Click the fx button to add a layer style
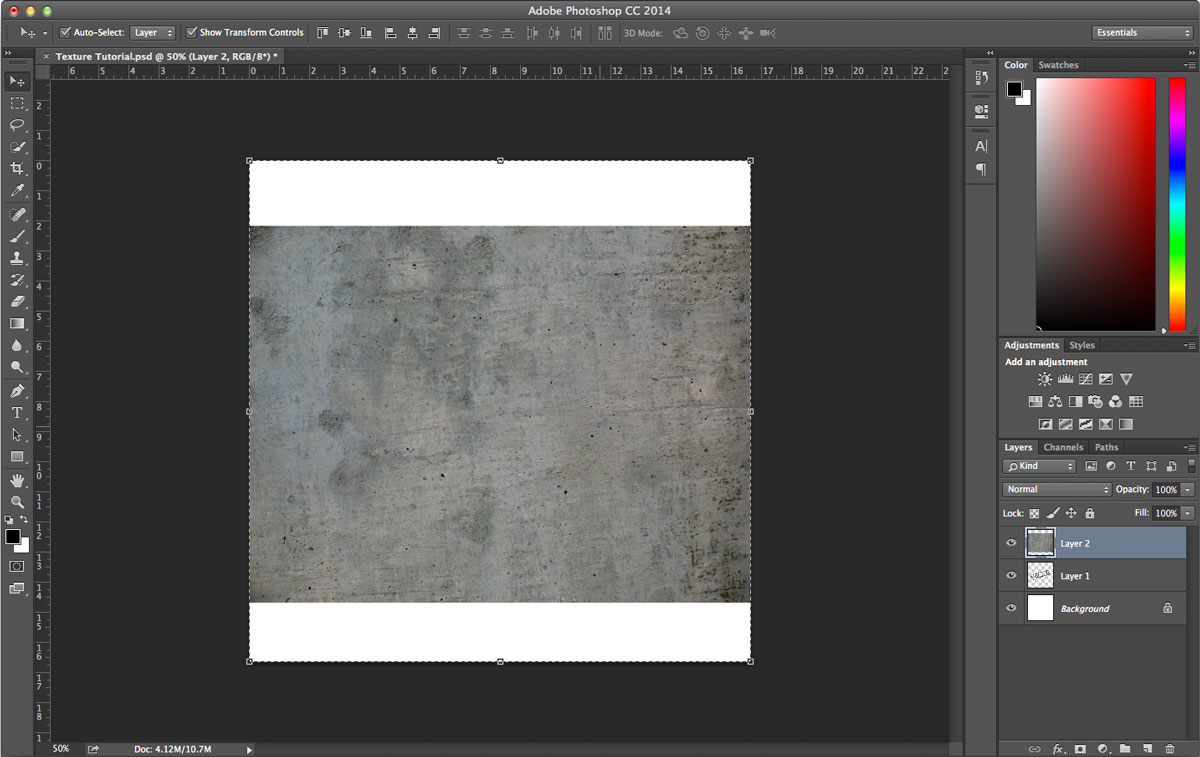Screen dimensions: 1200x757 tap(1057, 749)
